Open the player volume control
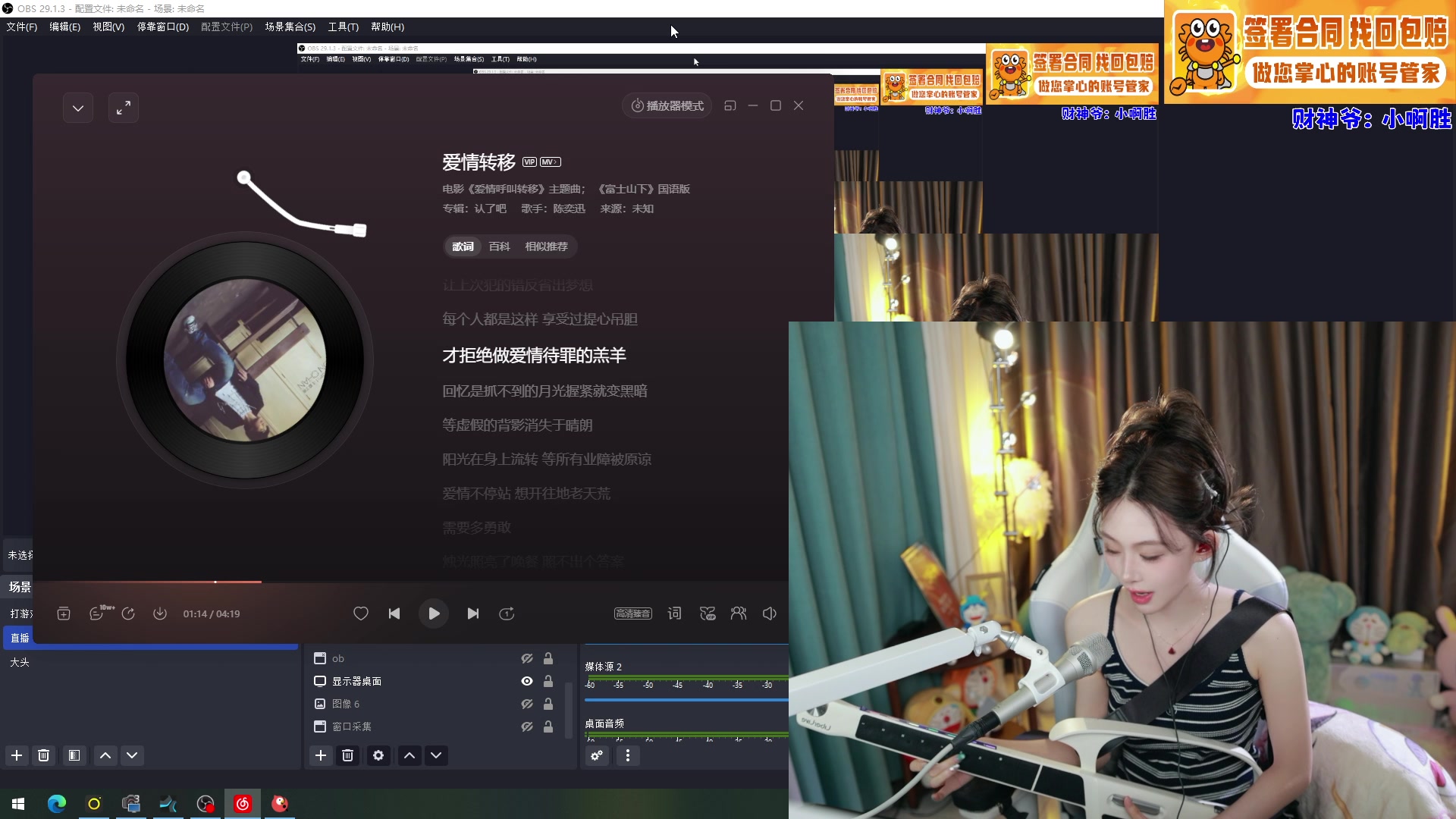The width and height of the screenshot is (1456, 819). click(x=770, y=613)
